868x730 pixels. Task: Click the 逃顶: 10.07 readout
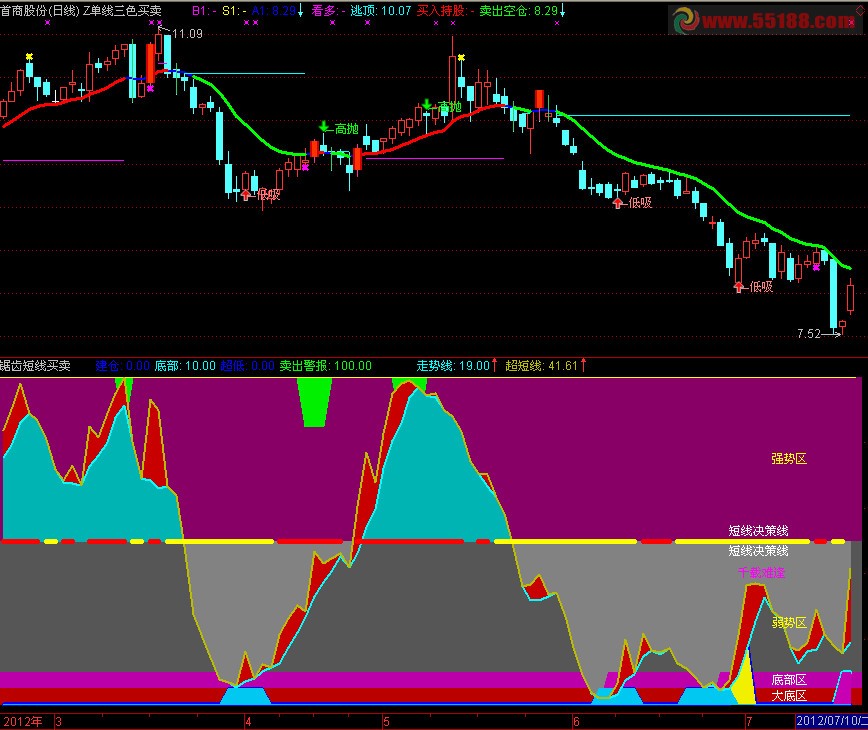(381, 11)
